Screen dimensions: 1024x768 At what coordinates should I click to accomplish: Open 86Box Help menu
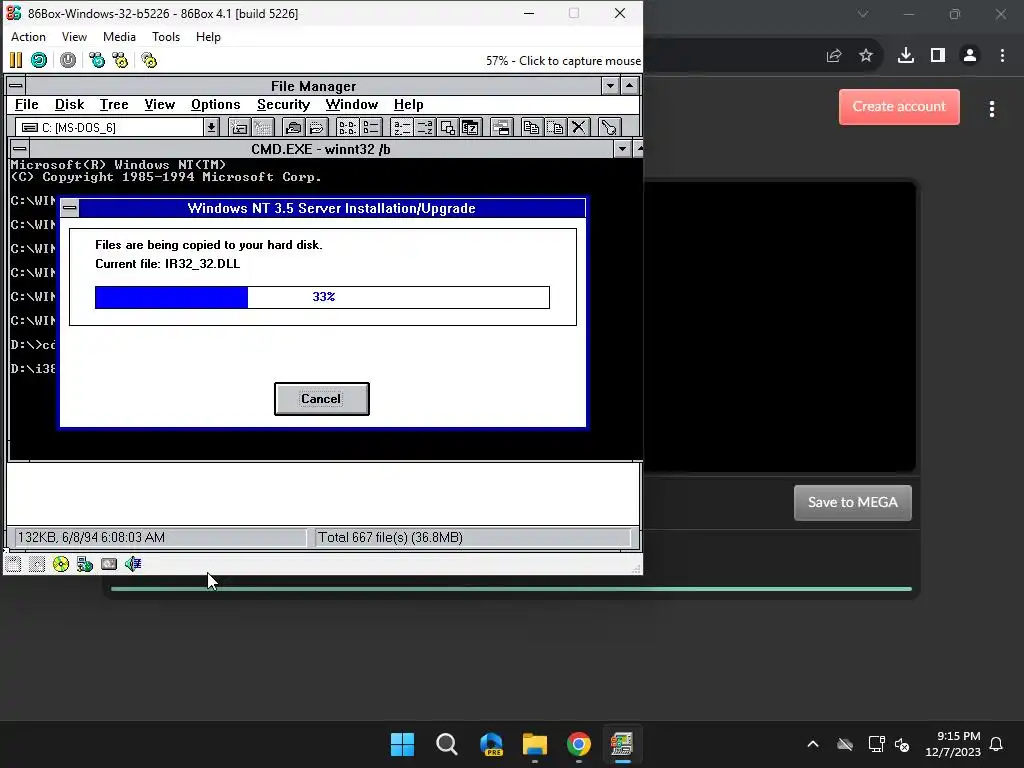(208, 37)
